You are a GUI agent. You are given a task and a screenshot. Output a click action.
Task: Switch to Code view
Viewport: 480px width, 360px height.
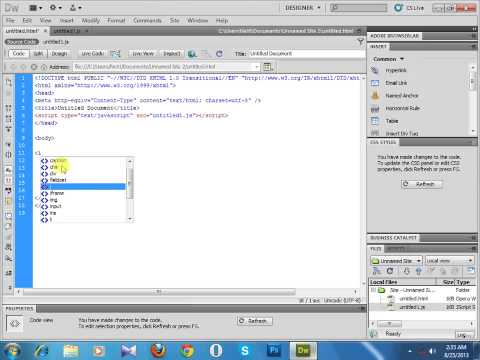click(x=18, y=54)
